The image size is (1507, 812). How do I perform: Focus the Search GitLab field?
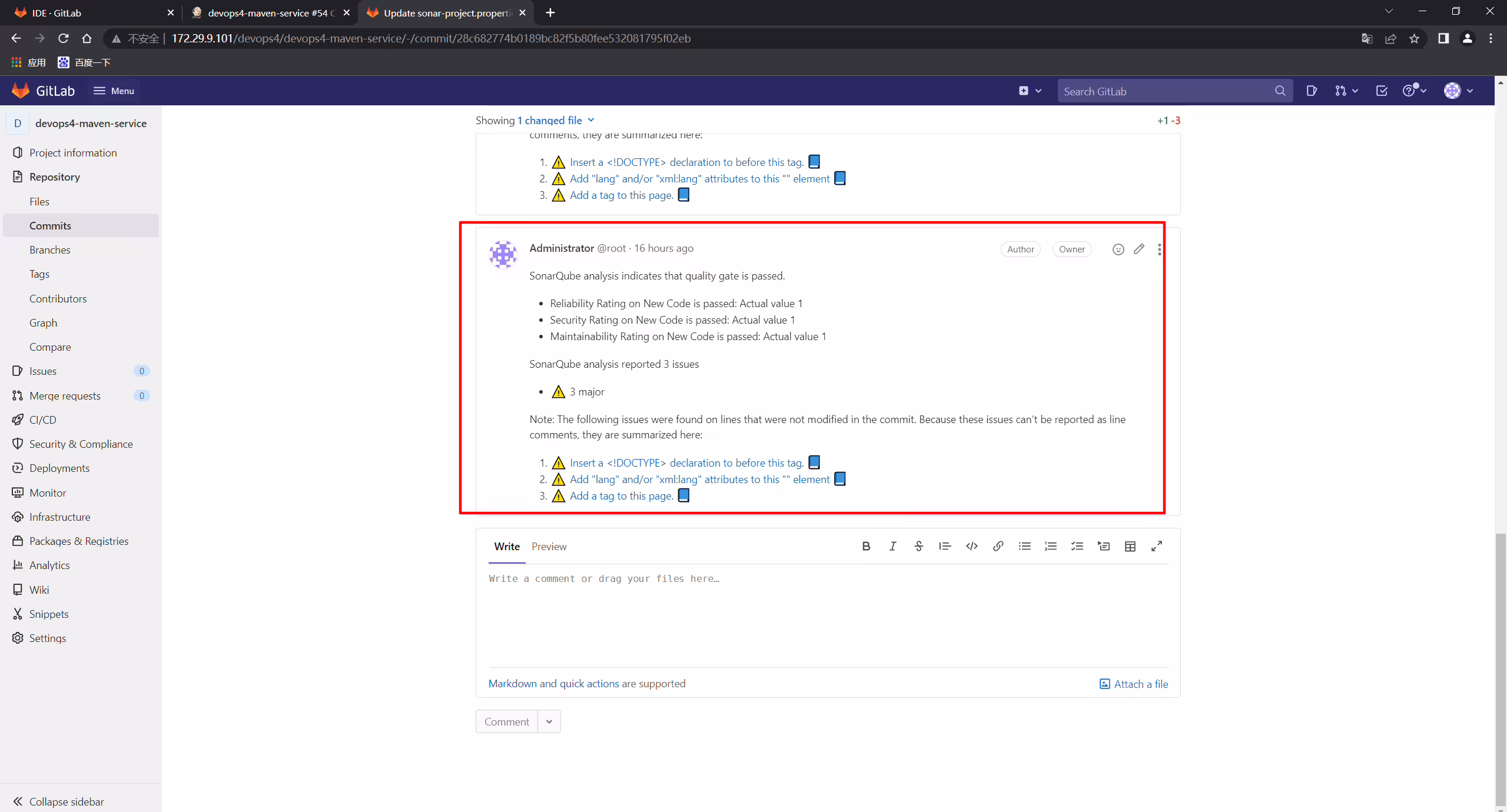[x=1174, y=91]
